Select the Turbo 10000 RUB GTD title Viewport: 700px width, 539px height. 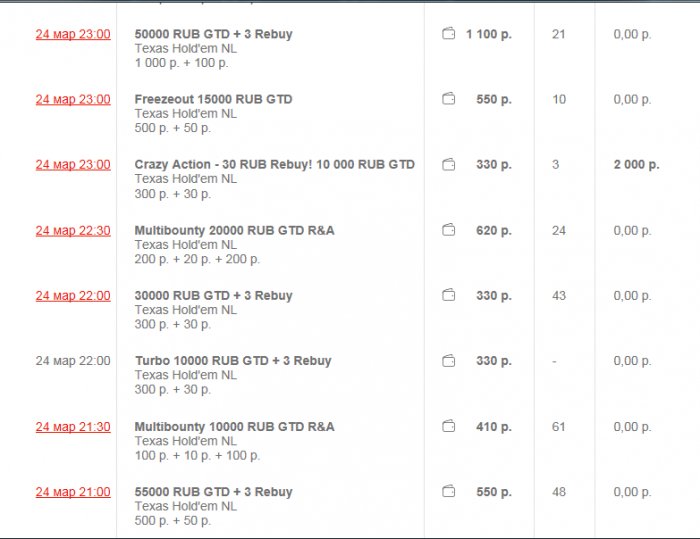(x=233, y=361)
